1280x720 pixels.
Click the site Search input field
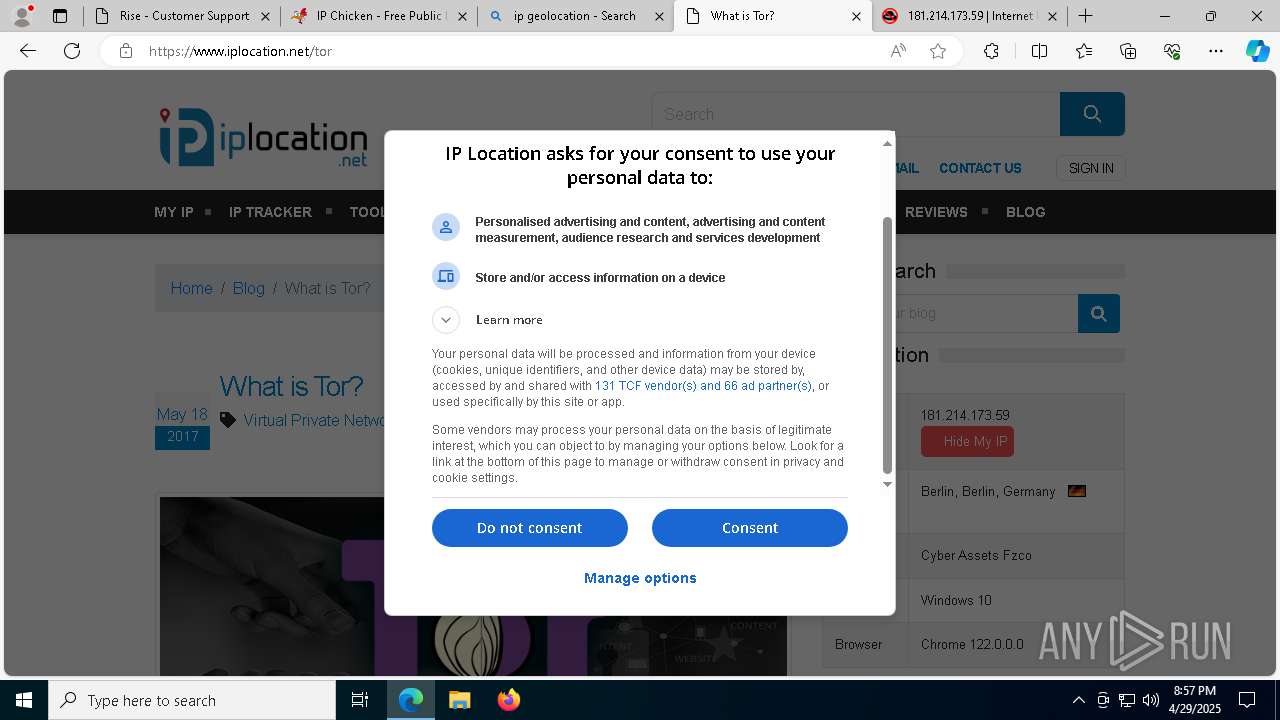(856, 114)
